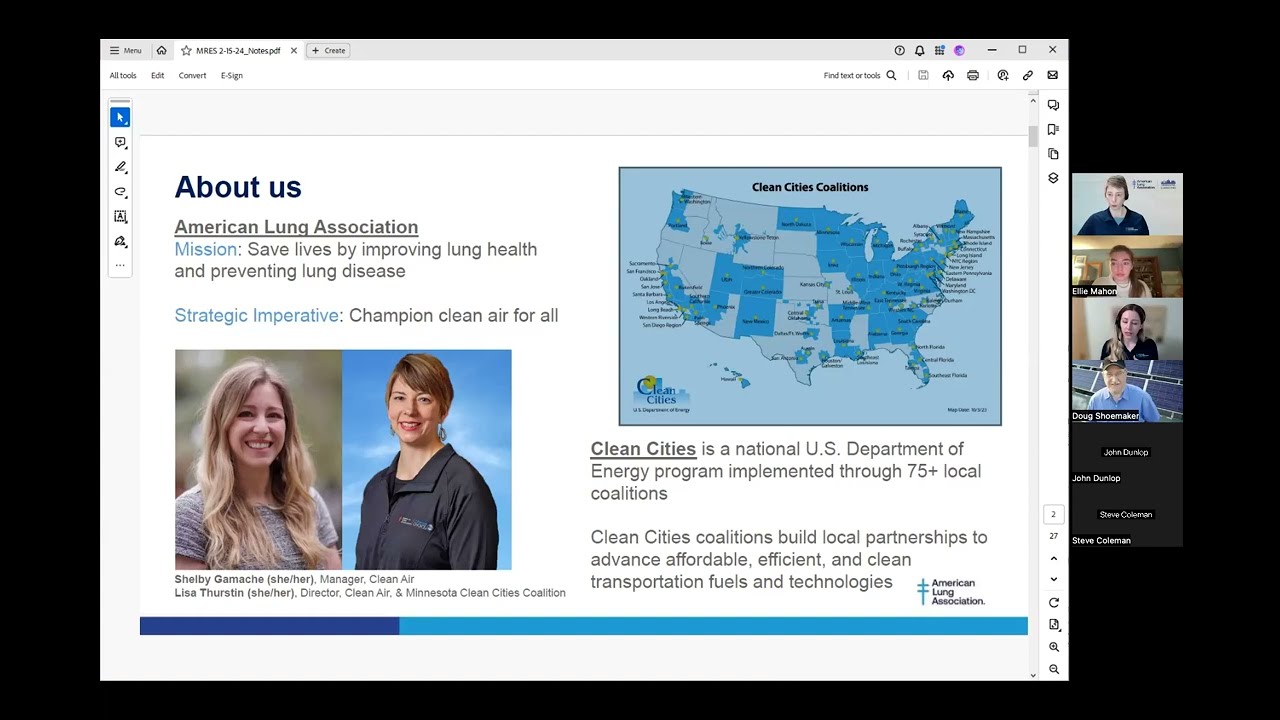This screenshot has height=720, width=1280.
Task: Click the current page number box
Action: [x=1053, y=514]
